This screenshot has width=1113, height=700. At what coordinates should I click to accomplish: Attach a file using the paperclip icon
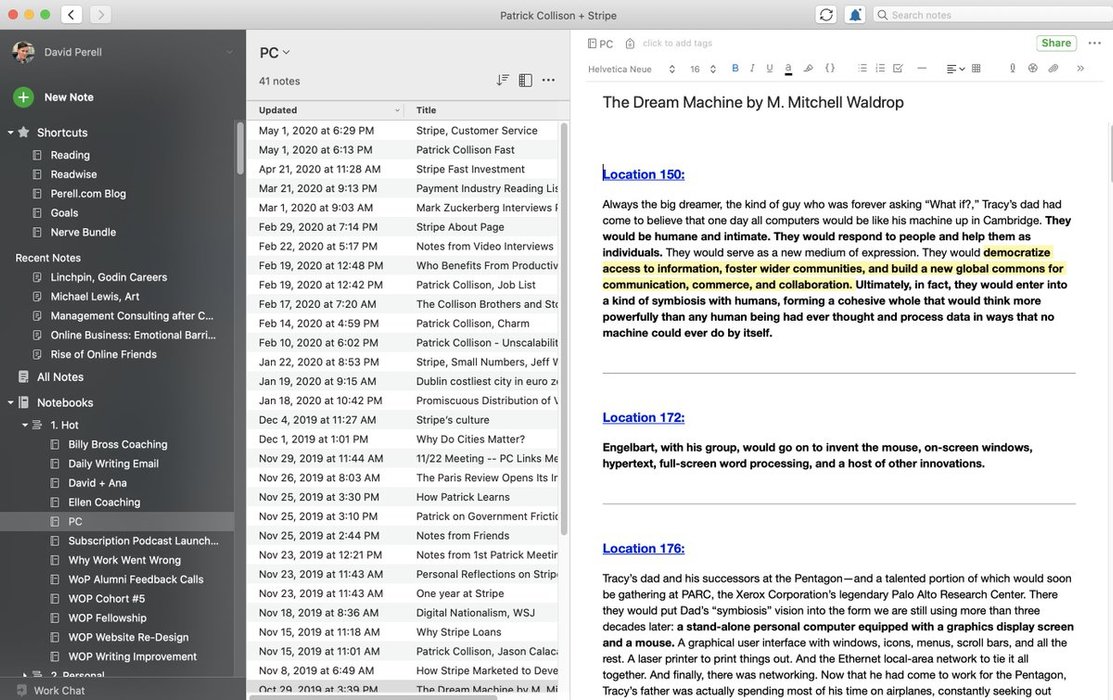pos(1053,69)
